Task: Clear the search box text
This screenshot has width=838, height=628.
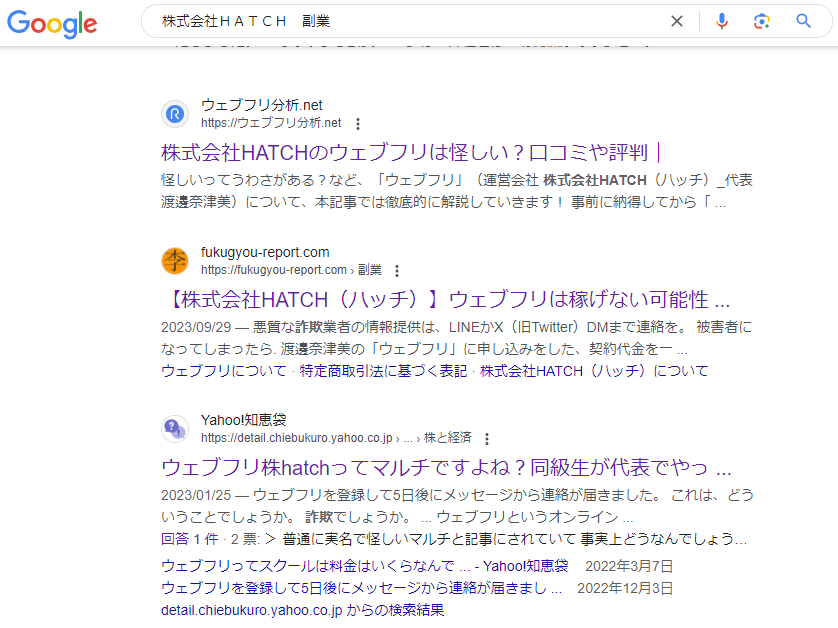Action: click(677, 21)
